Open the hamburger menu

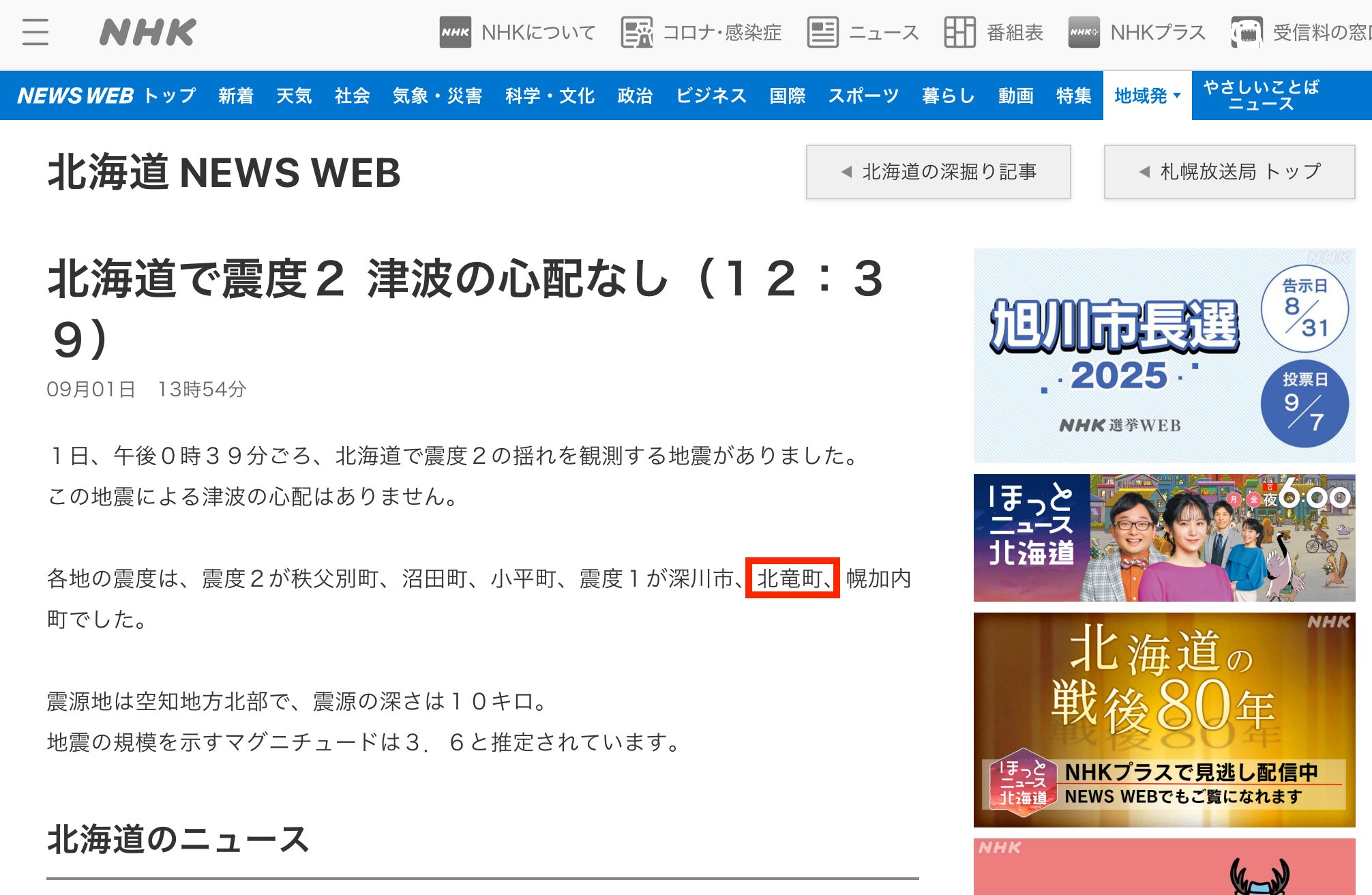tap(35, 32)
